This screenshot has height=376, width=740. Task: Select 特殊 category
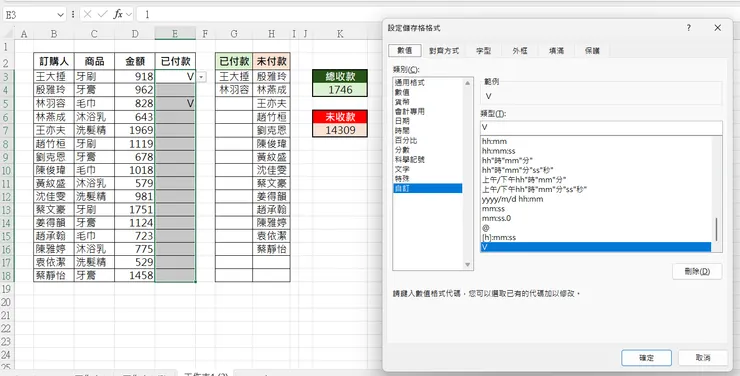(x=428, y=179)
